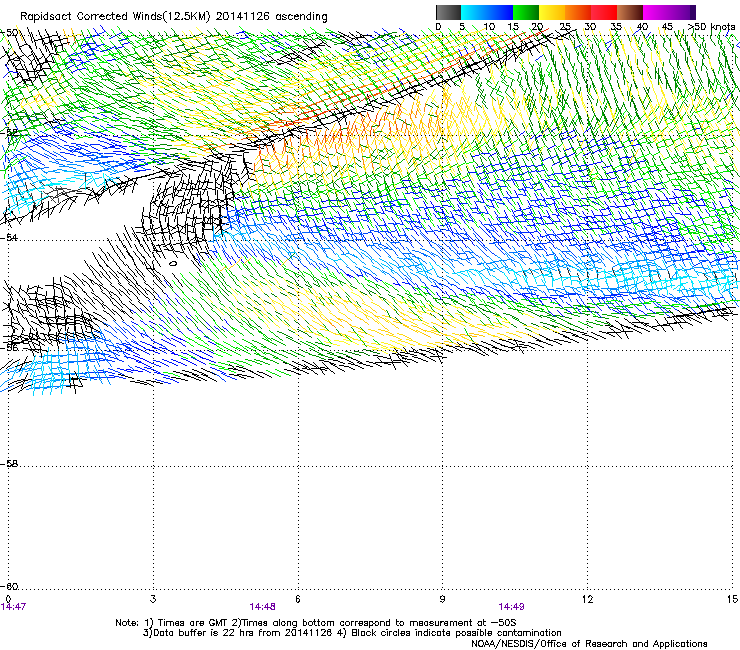Image resolution: width=740 pixels, height=650 pixels.
Task: Click the -58 latitude axis label
Action: pyautogui.click(x=9, y=464)
